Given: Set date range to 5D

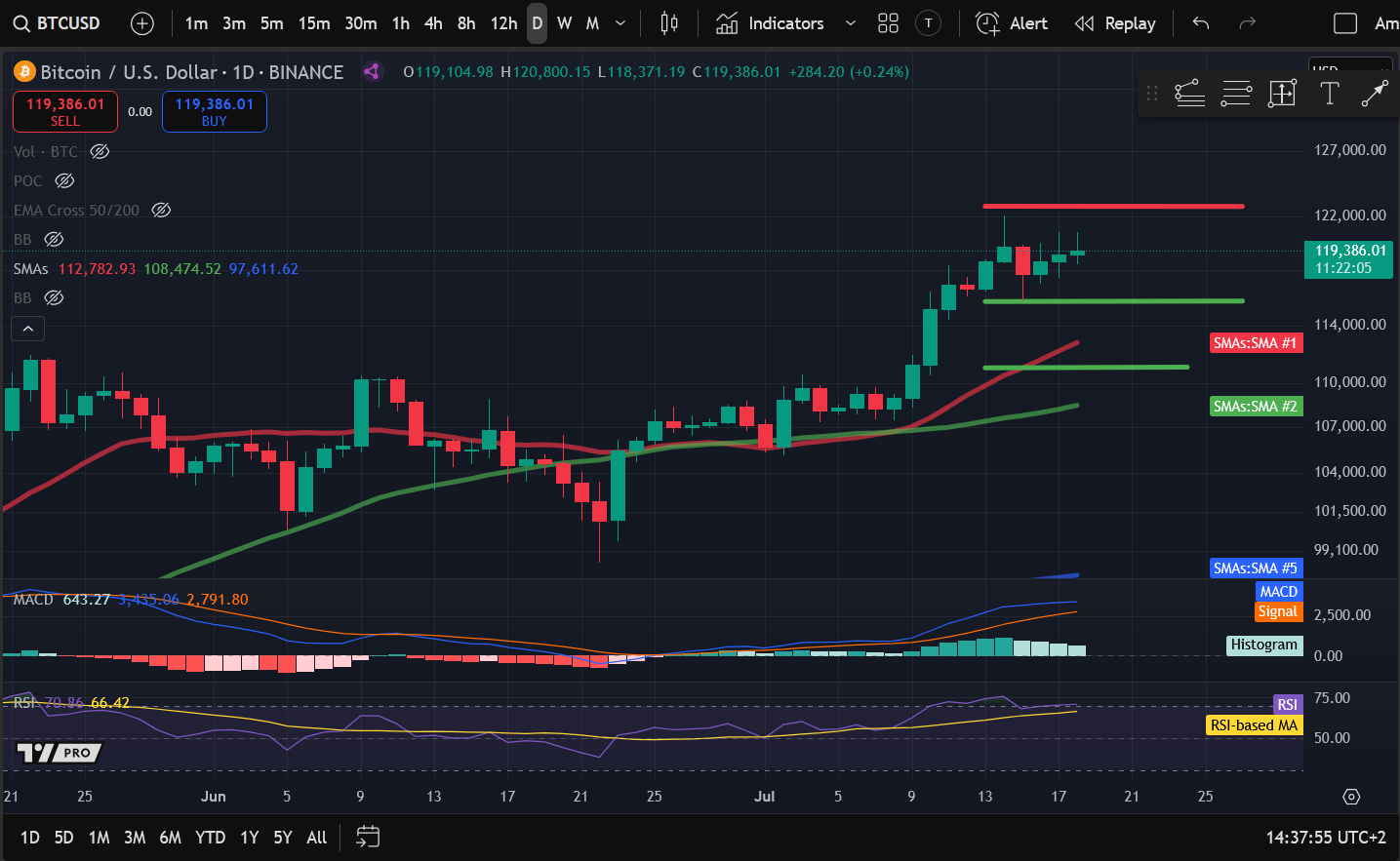Looking at the screenshot, I should [63, 837].
